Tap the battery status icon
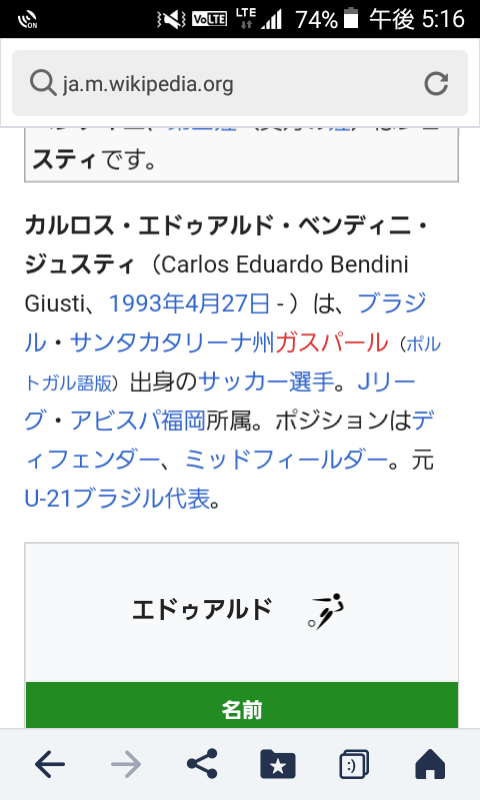 point(350,19)
